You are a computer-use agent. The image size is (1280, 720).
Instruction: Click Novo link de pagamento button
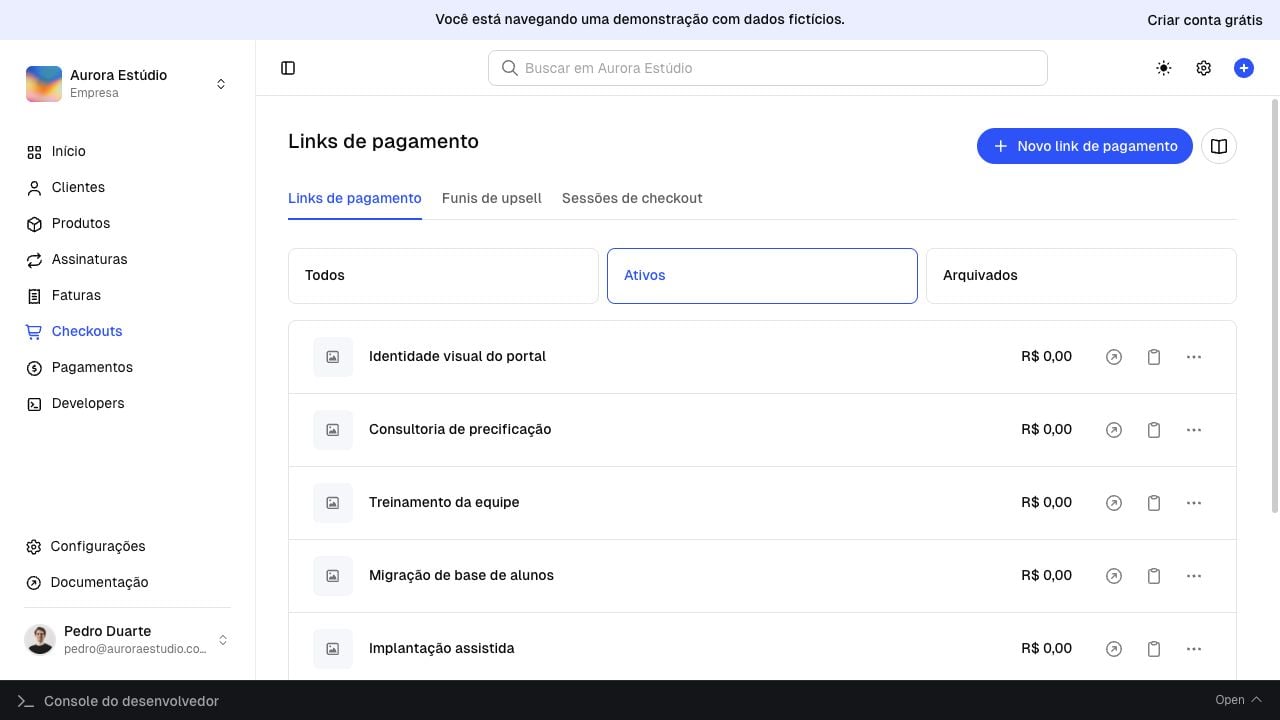pyautogui.click(x=1084, y=146)
